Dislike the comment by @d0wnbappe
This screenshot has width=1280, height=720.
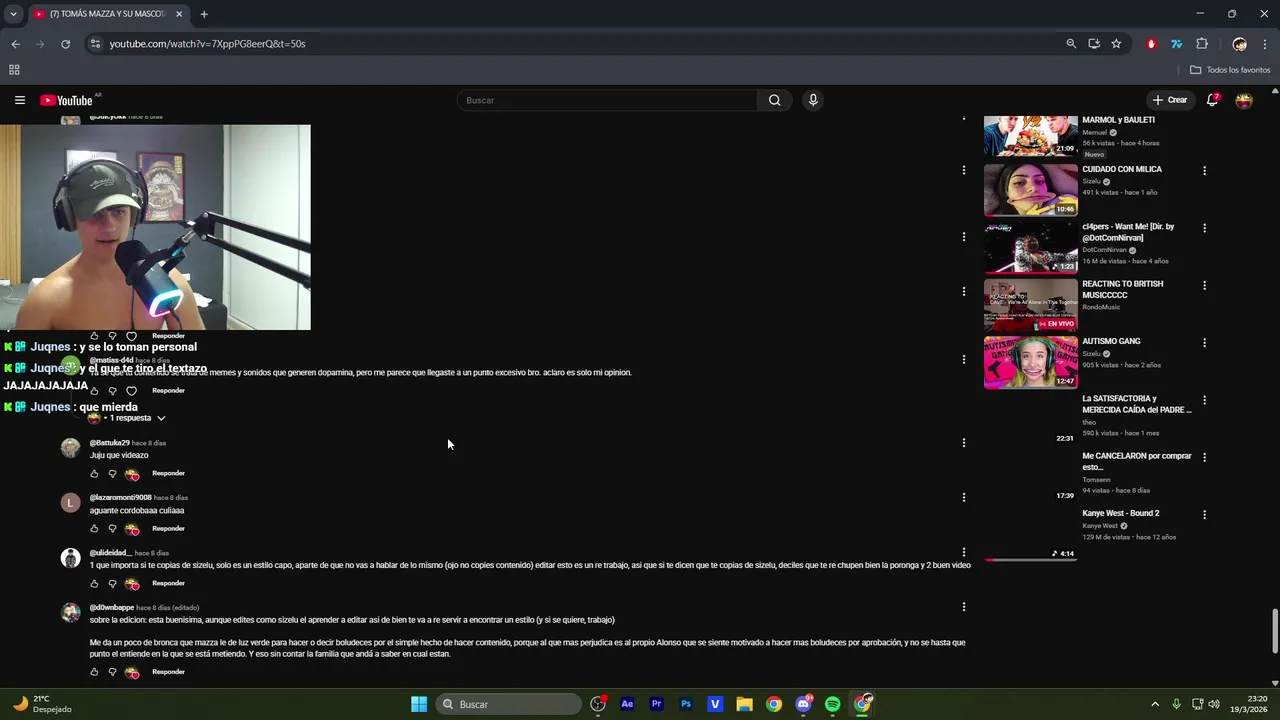pyautogui.click(x=112, y=672)
